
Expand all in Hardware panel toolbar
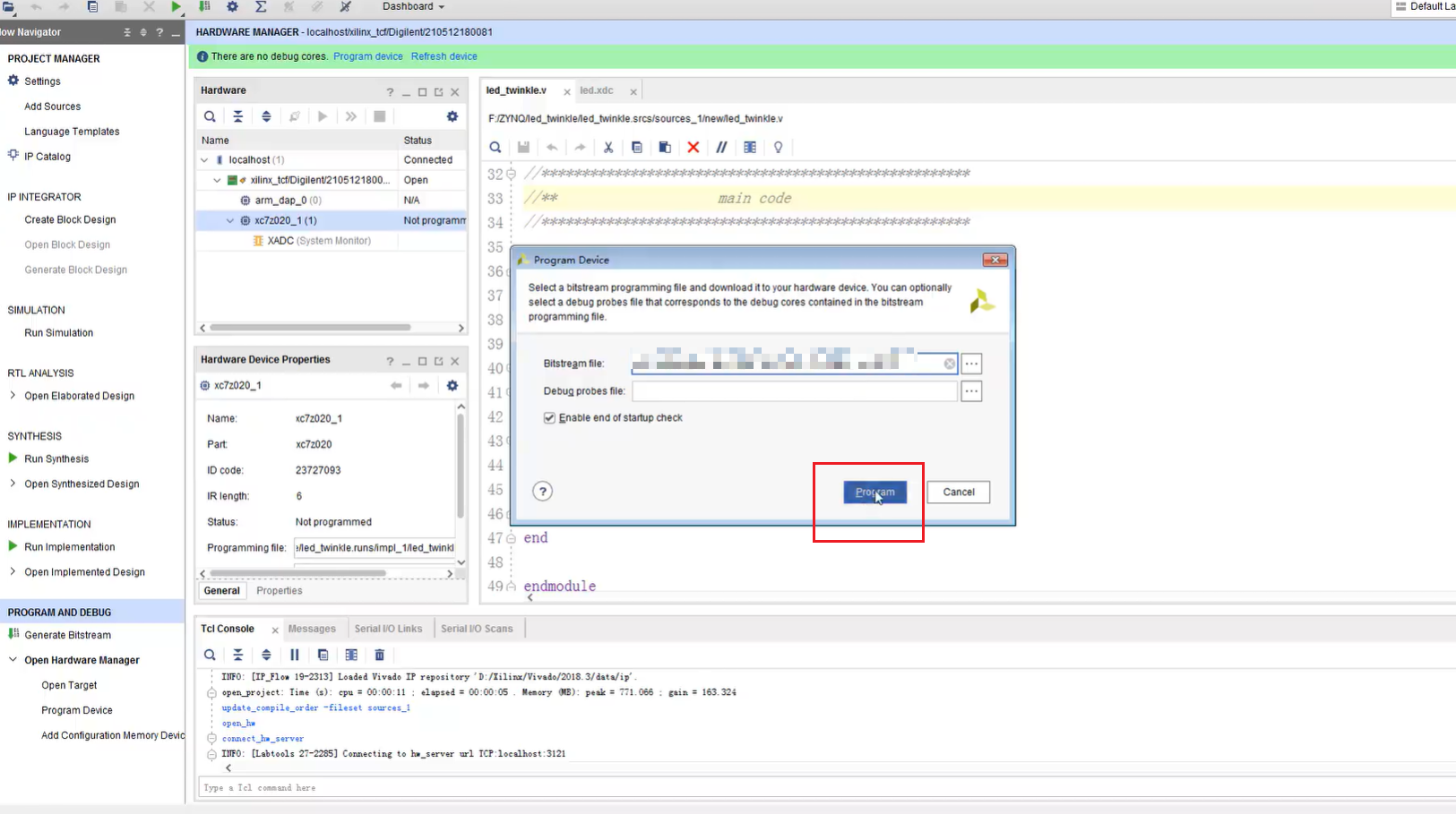[x=266, y=116]
